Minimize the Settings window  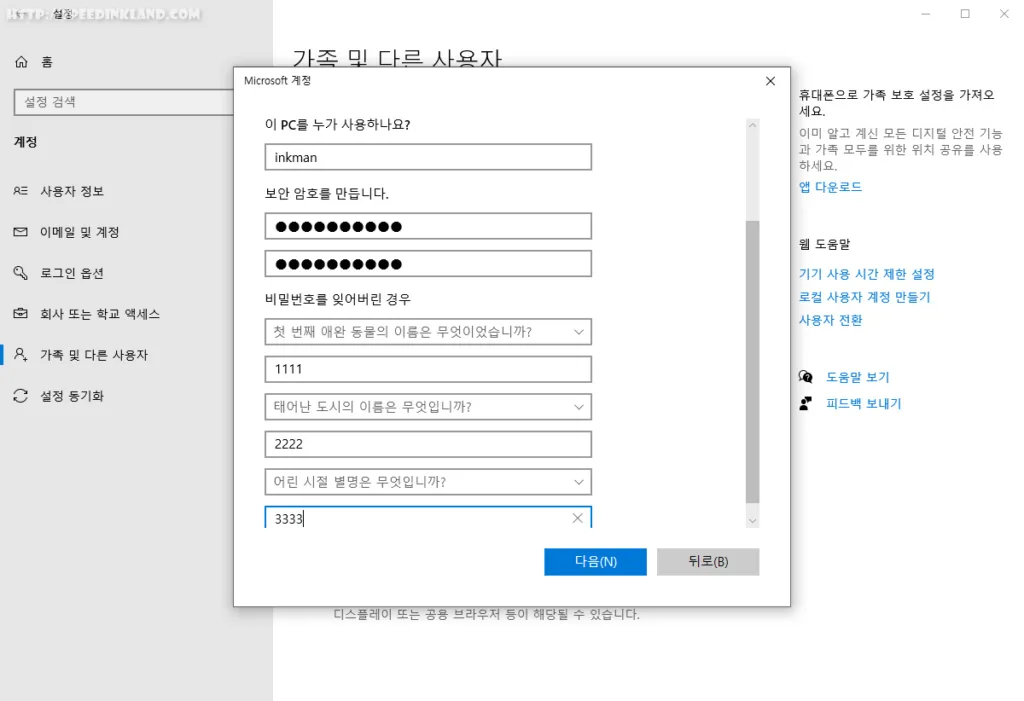(925, 14)
